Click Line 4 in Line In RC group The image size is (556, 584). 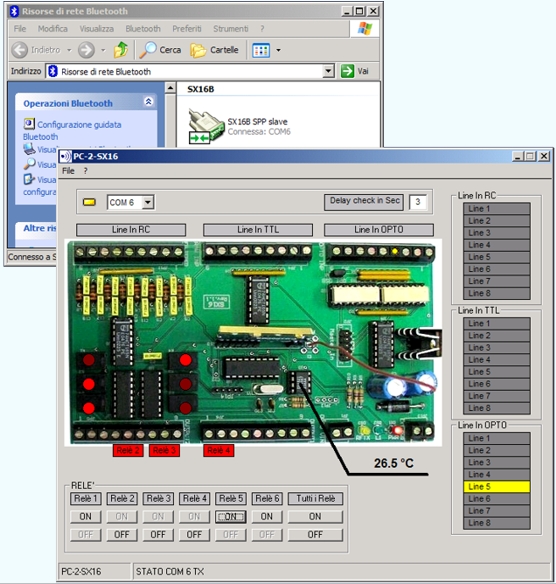(497, 245)
